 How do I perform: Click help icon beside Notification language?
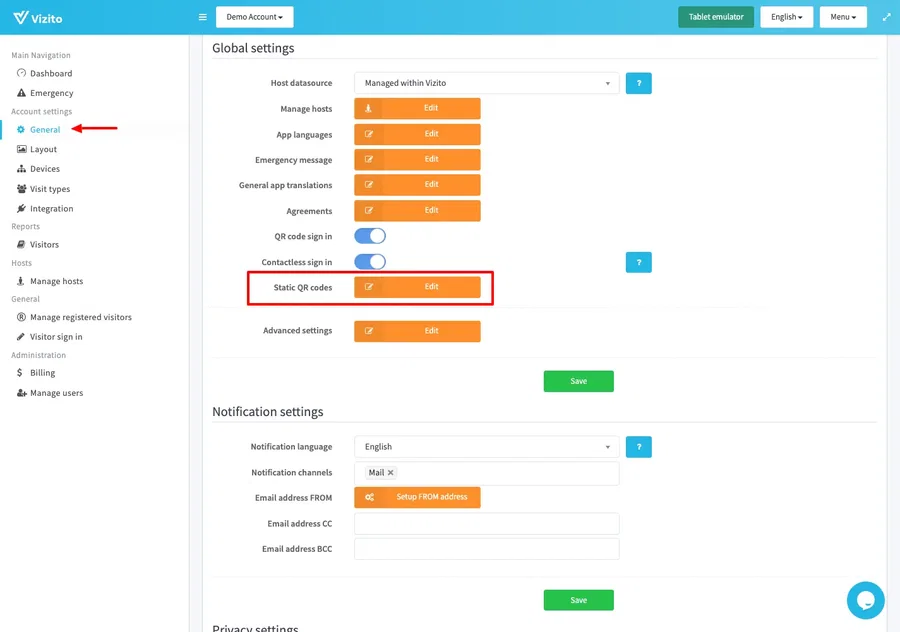(638, 447)
